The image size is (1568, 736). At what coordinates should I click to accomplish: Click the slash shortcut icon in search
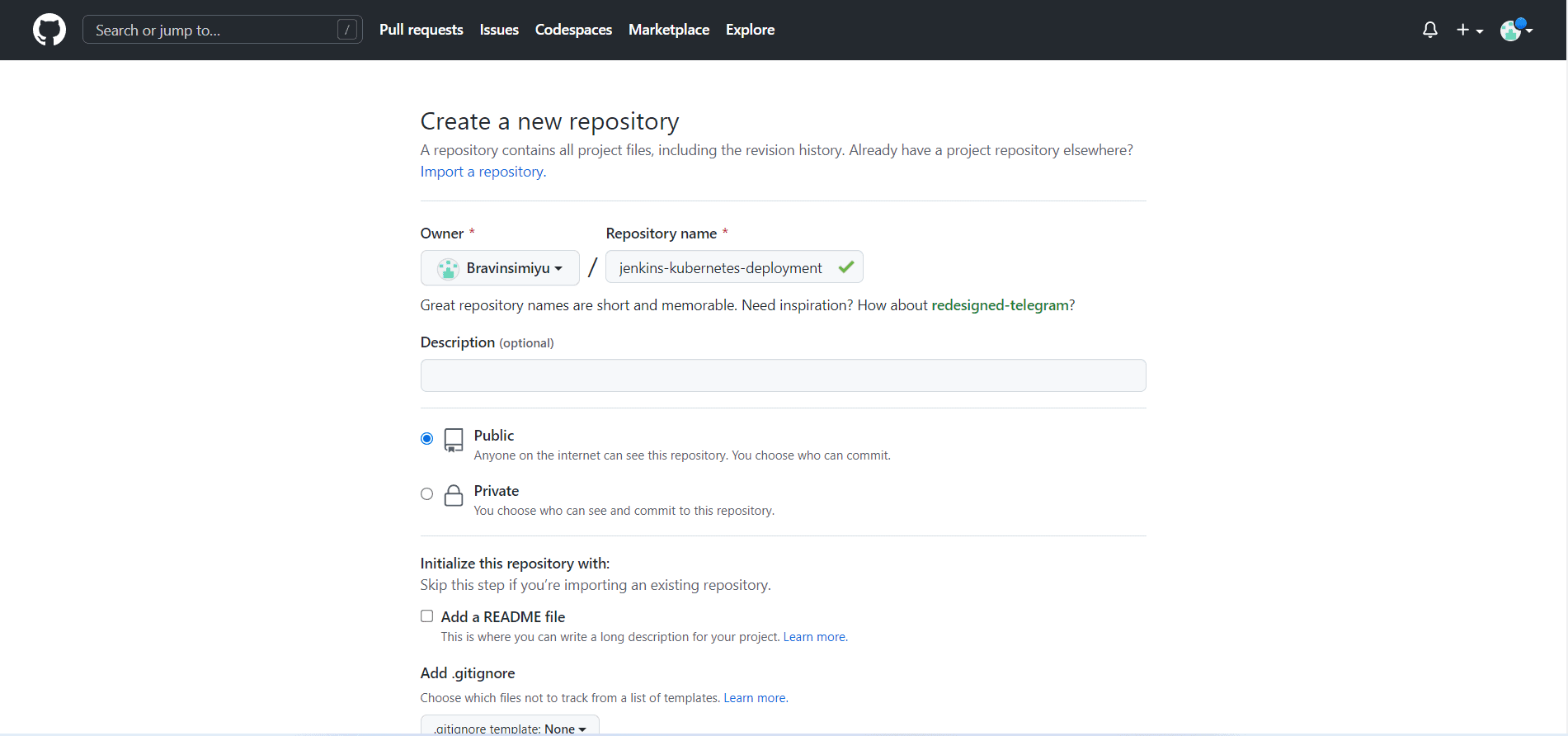coord(347,30)
